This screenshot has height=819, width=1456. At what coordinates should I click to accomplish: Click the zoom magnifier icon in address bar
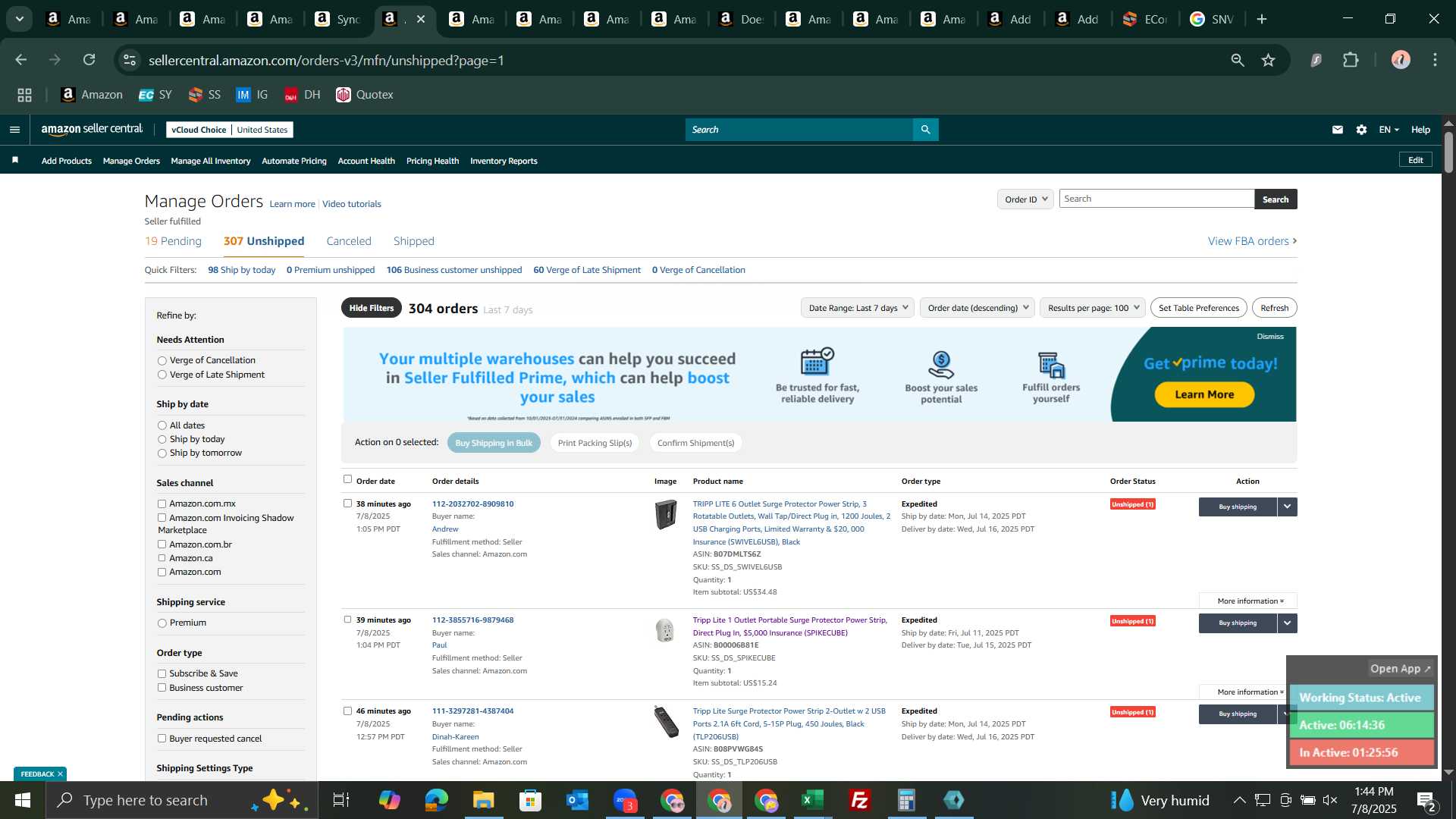(x=1238, y=60)
